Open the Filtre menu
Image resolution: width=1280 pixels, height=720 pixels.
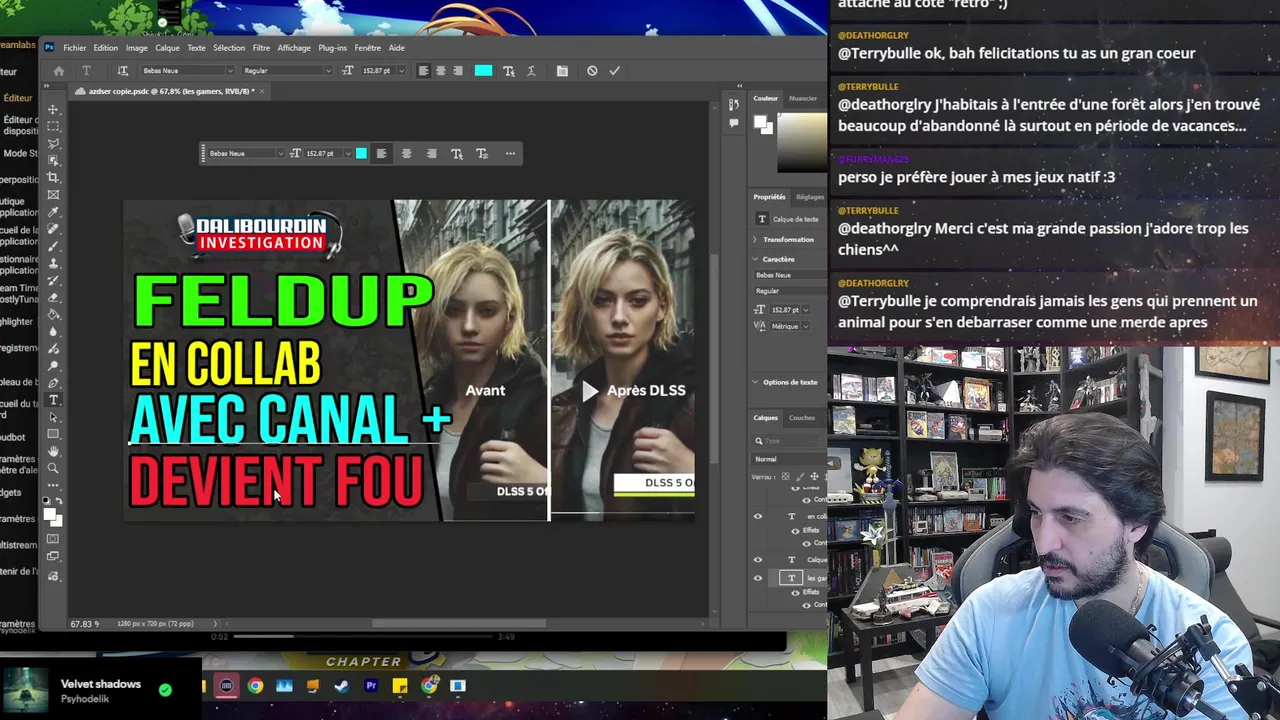point(261,48)
